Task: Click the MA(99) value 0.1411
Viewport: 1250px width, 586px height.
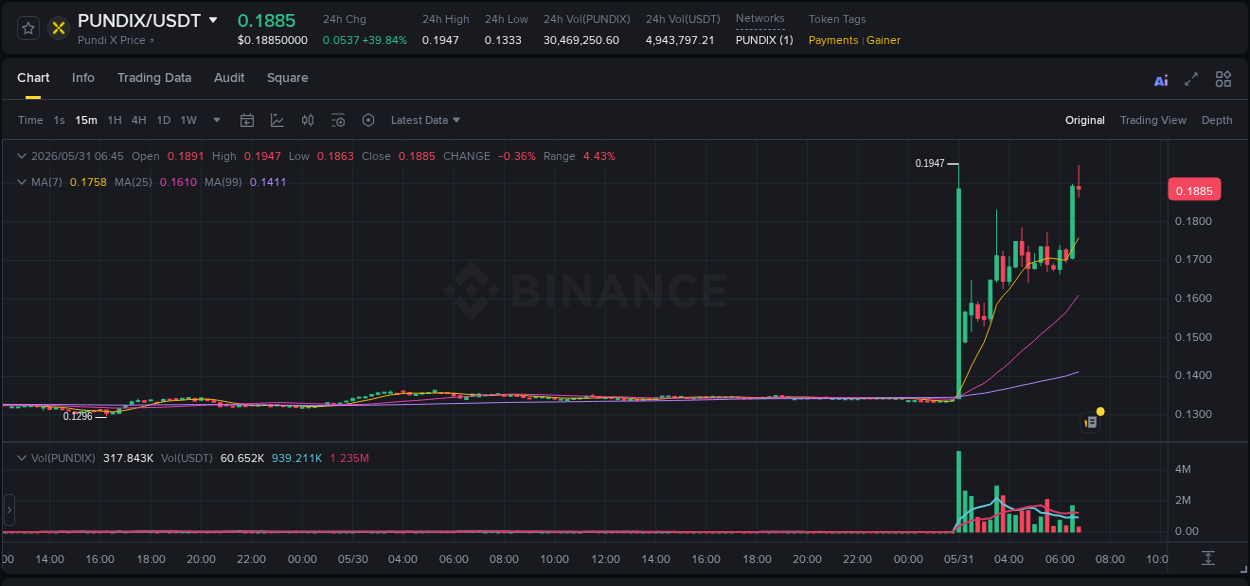Action: pyautogui.click(x=268, y=182)
